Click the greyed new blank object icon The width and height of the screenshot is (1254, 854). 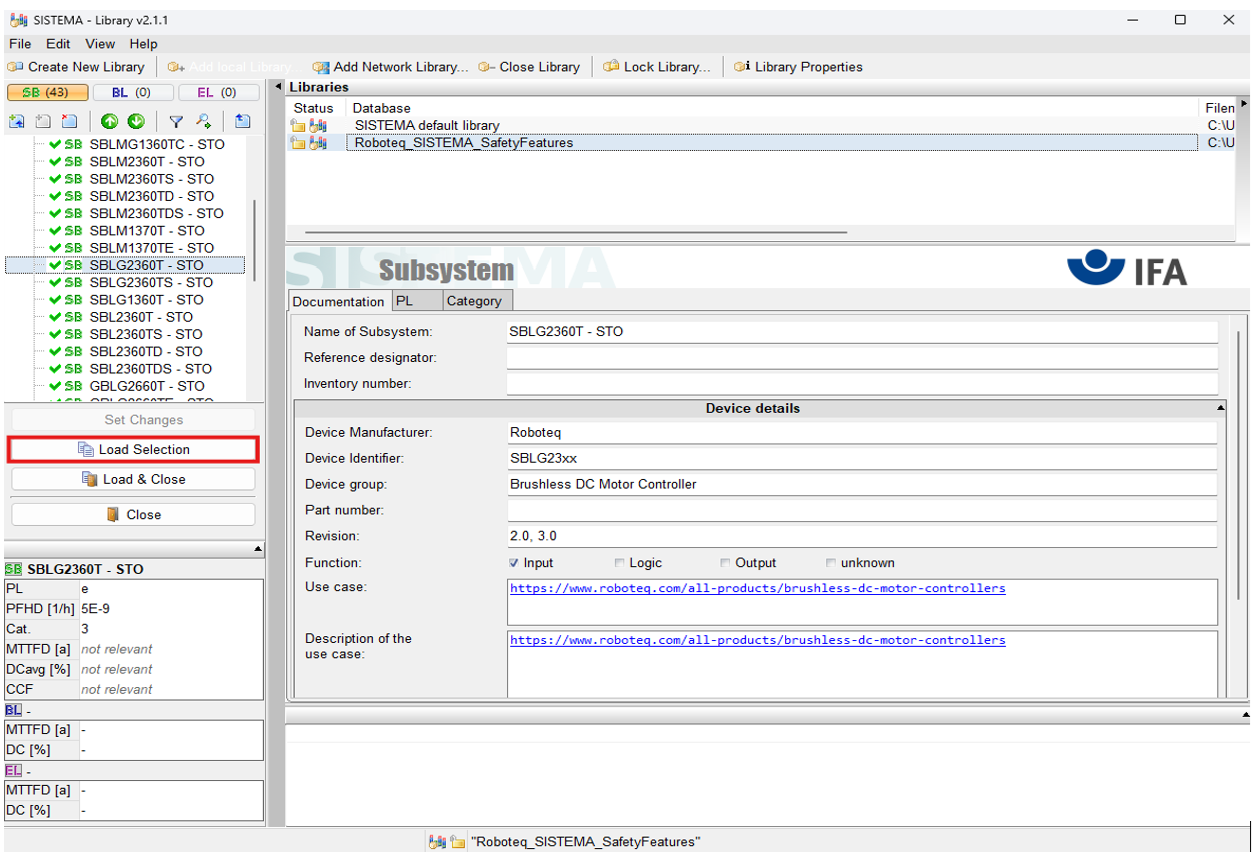[43, 121]
